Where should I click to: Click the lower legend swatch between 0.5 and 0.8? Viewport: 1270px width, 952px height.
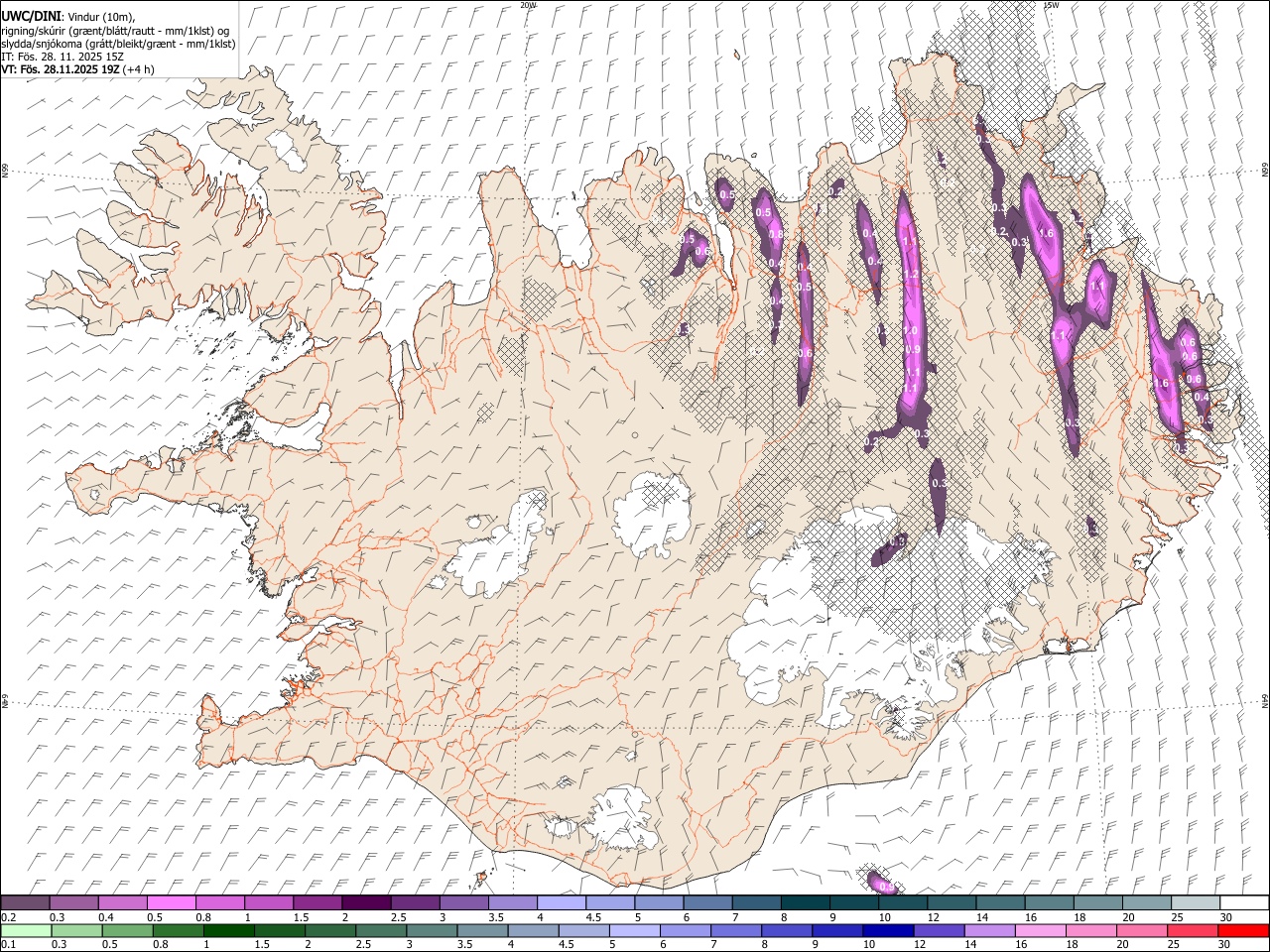pyautogui.click(x=128, y=931)
